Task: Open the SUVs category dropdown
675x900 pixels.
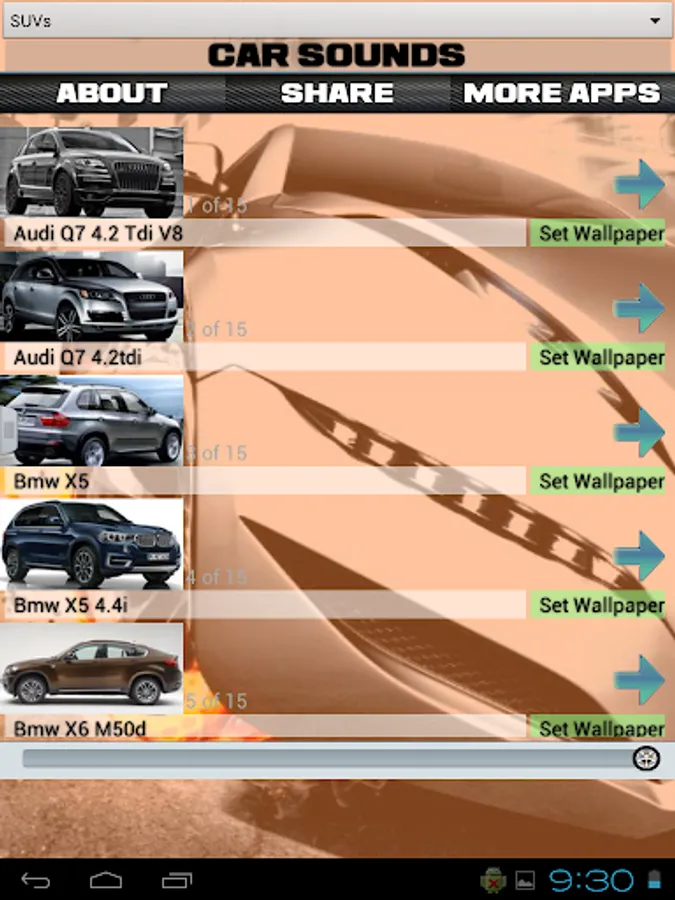Action: click(x=337, y=21)
